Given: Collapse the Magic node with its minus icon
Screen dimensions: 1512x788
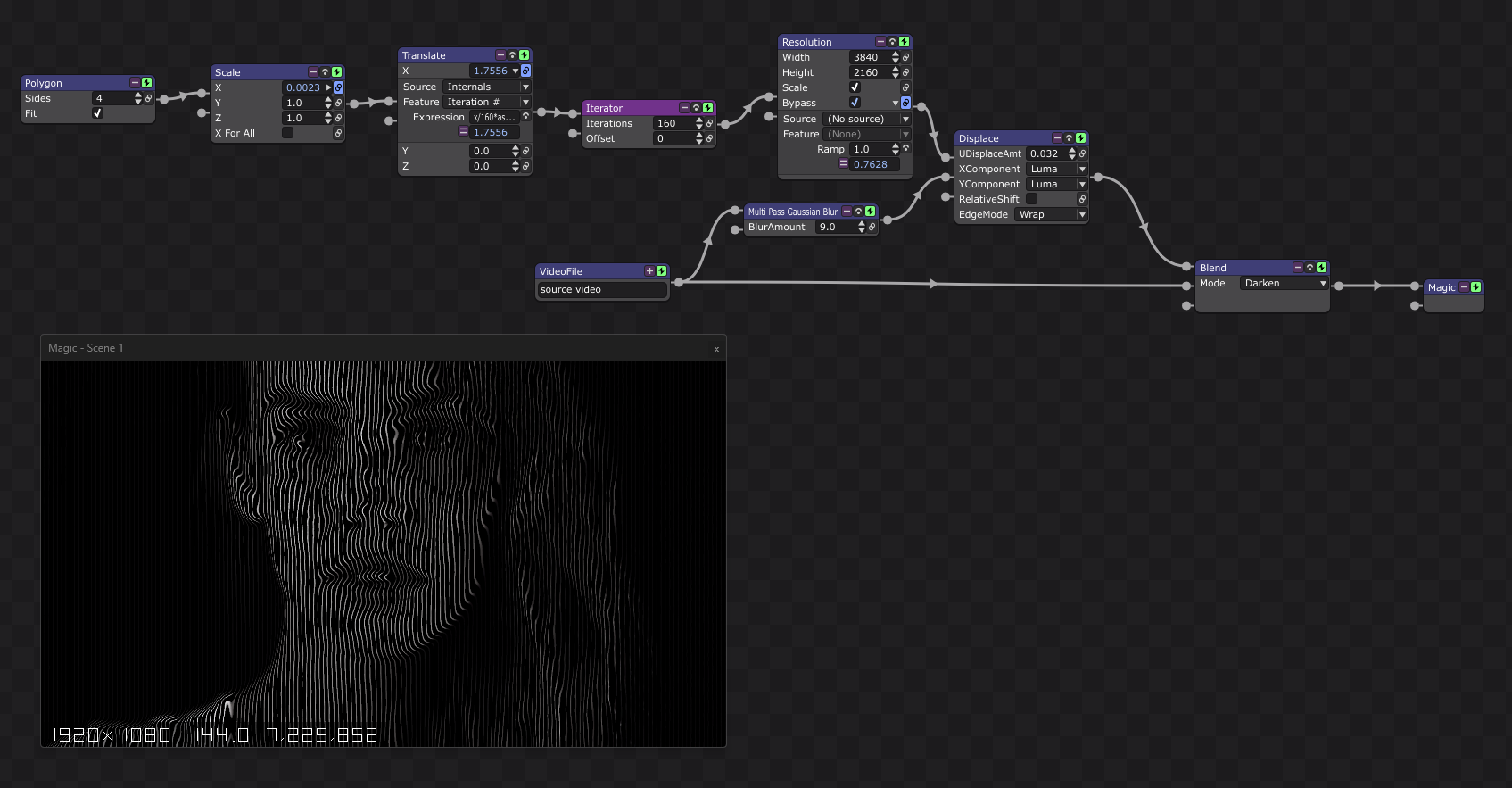Looking at the screenshot, I should coord(1464,287).
